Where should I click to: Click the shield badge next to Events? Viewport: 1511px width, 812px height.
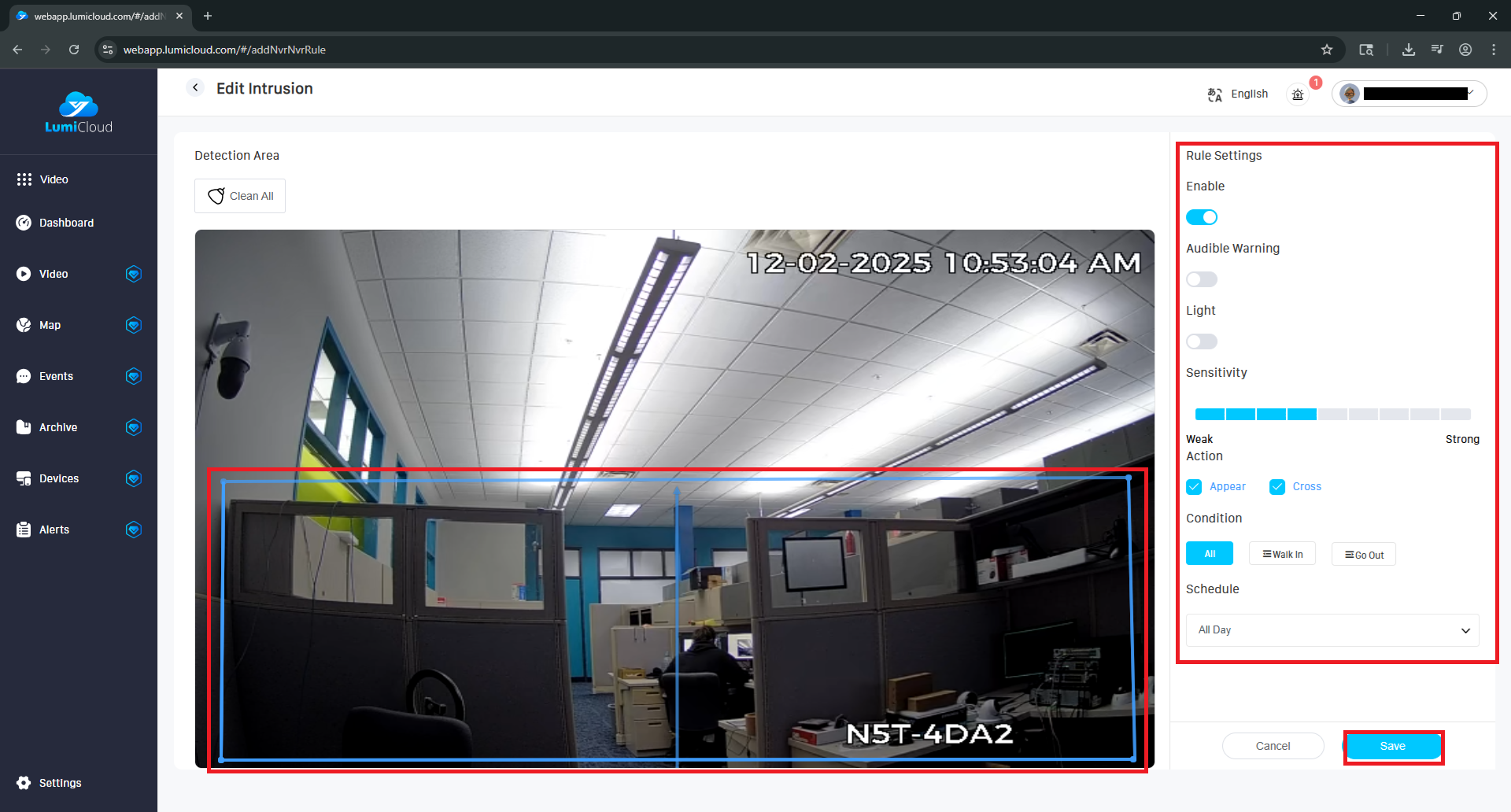[x=134, y=376]
